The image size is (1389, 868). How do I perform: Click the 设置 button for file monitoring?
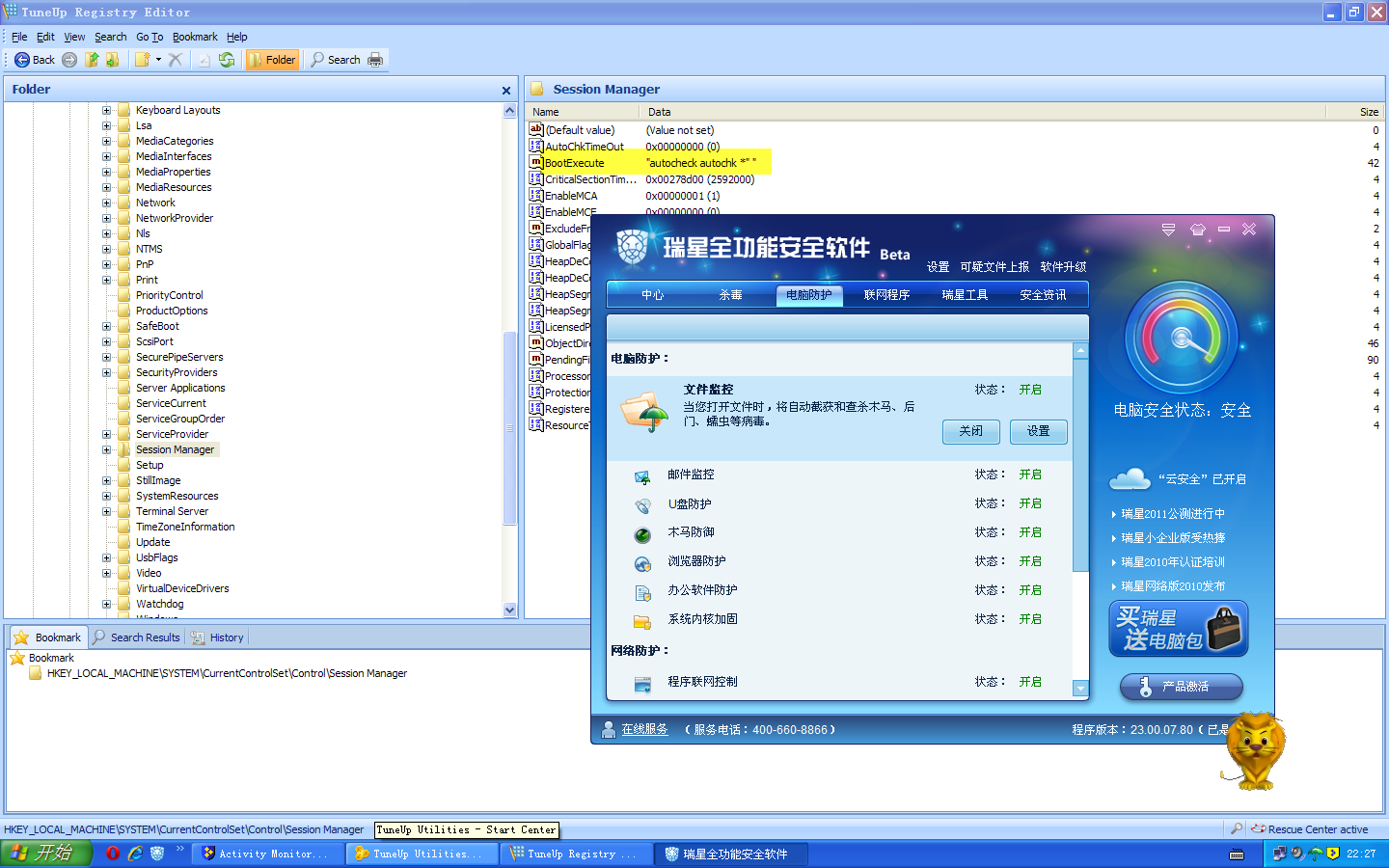click(x=1039, y=431)
